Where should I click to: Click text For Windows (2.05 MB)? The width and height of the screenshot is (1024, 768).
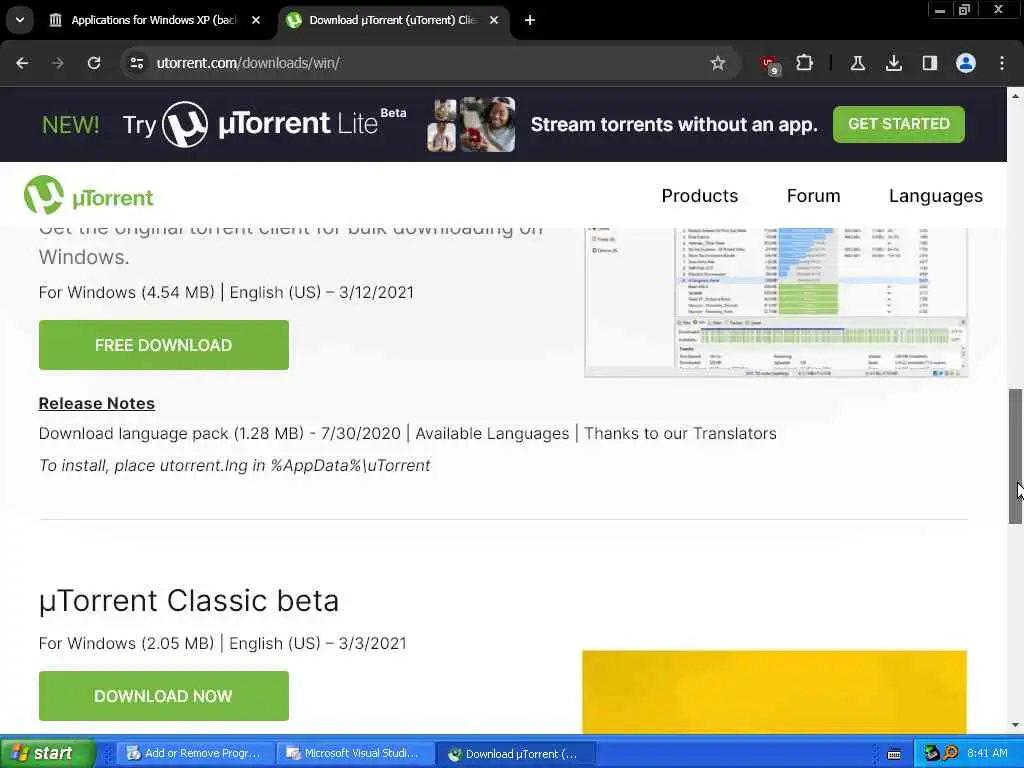click(x=126, y=643)
